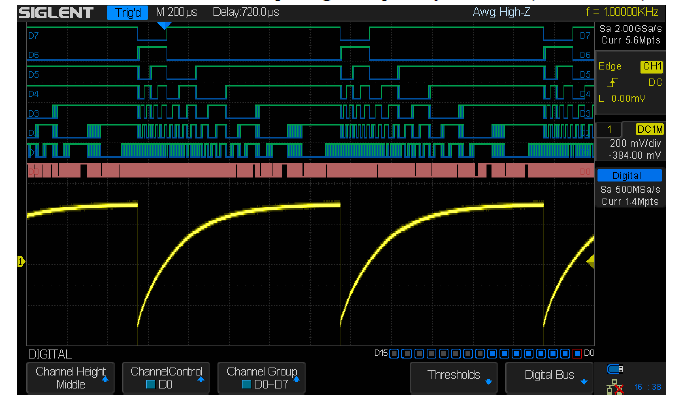Click the DC trigger coupling label

click(x=655, y=83)
